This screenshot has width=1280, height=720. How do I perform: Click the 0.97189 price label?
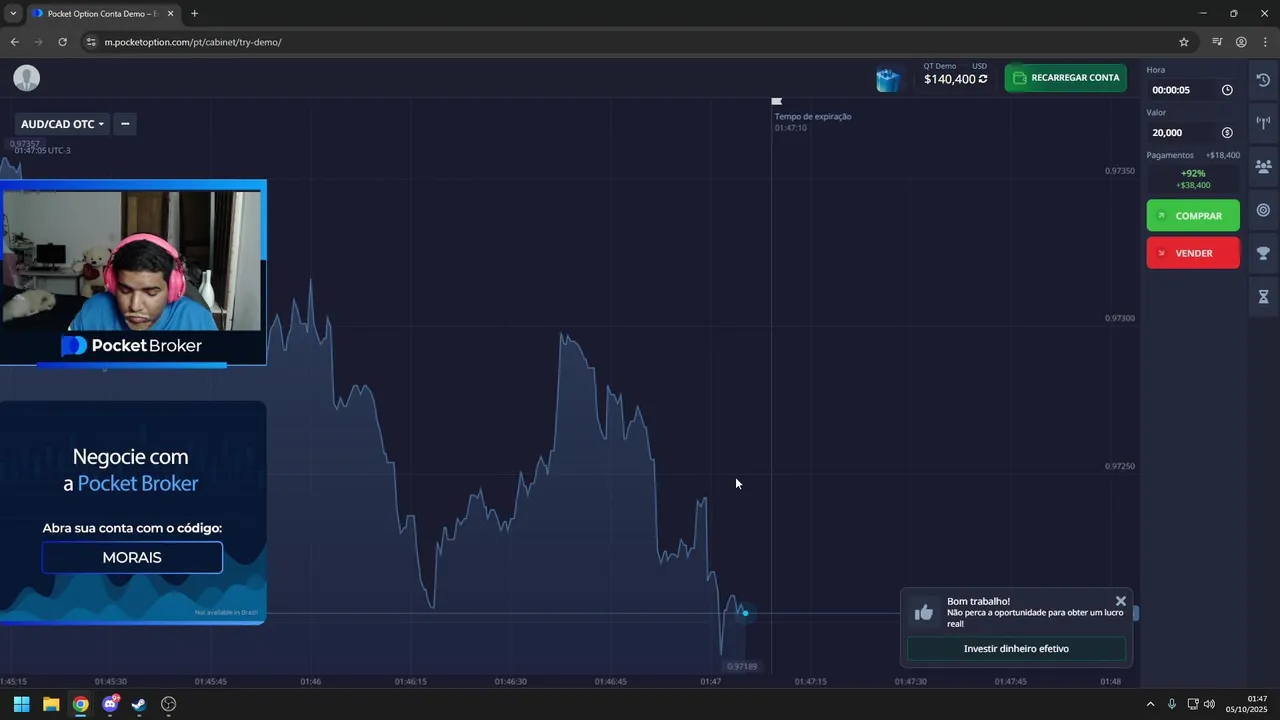click(741, 666)
